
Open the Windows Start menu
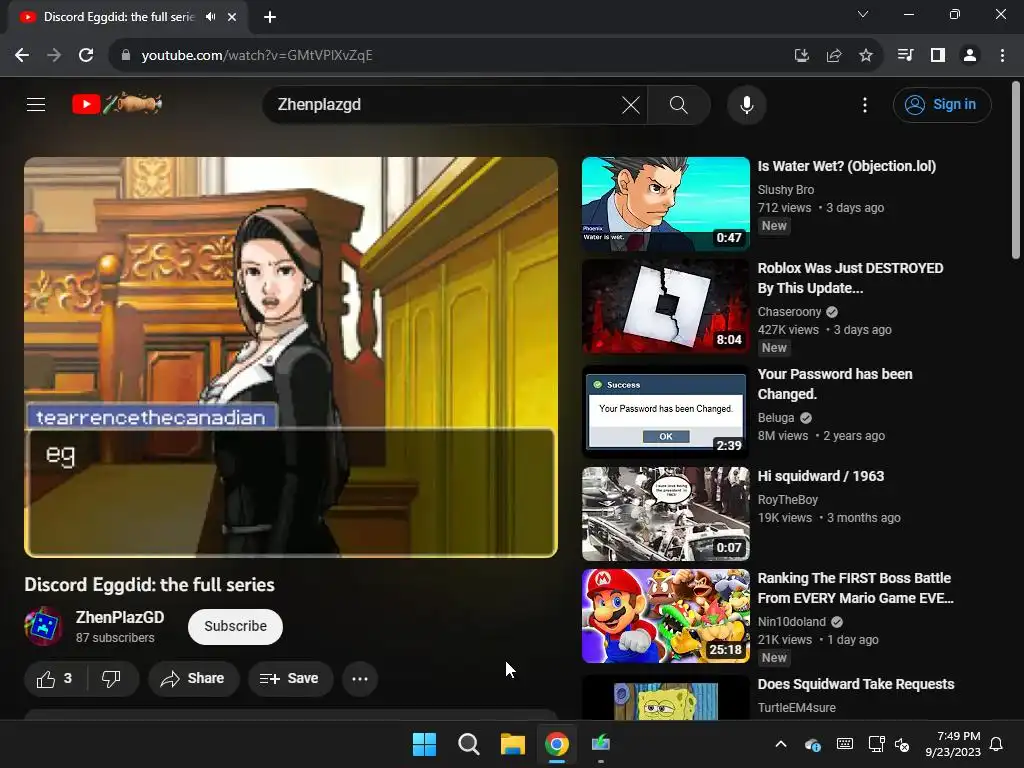click(x=424, y=744)
